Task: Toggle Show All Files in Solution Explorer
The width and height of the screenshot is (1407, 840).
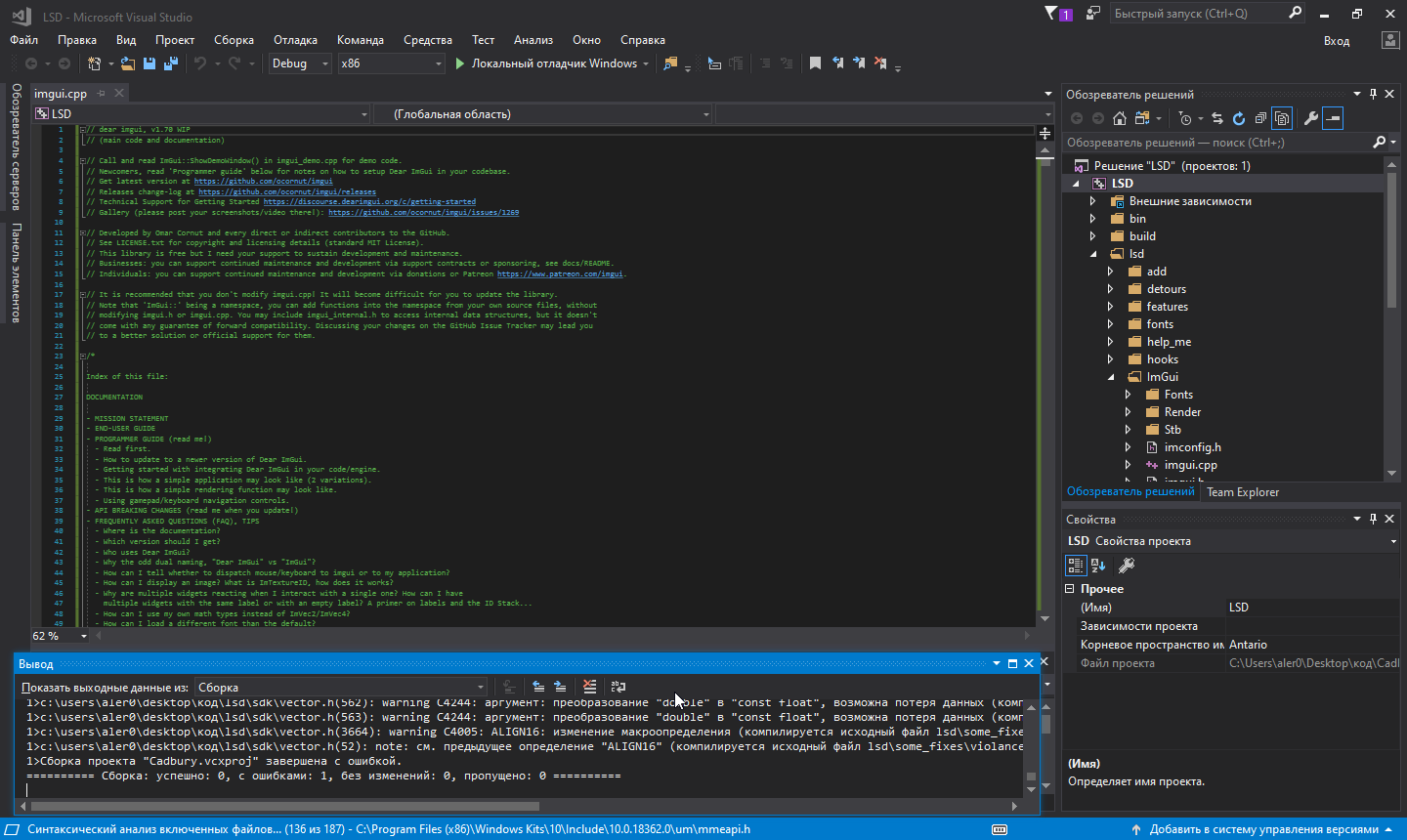Action: point(1282,118)
